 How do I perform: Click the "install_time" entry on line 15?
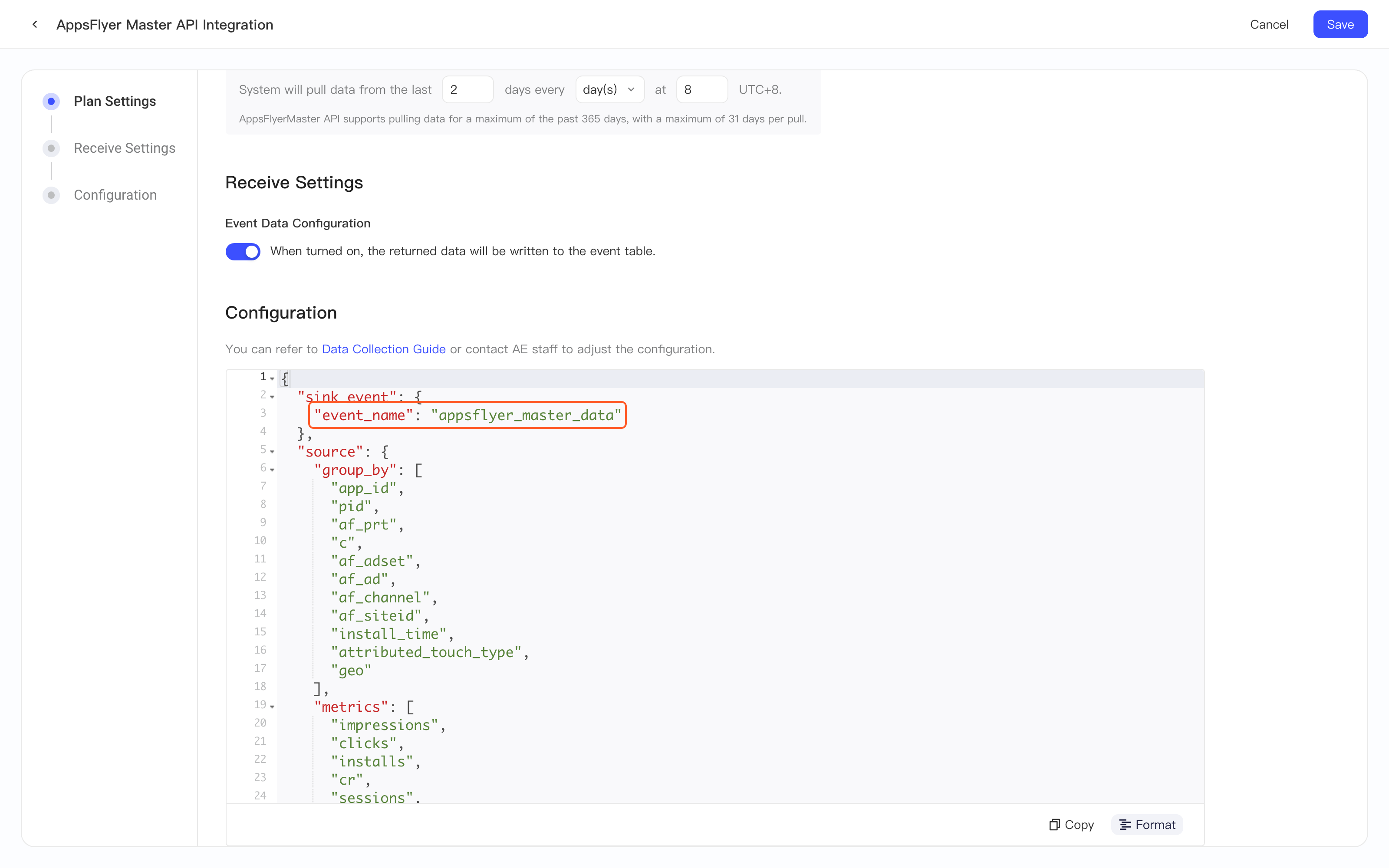point(388,634)
